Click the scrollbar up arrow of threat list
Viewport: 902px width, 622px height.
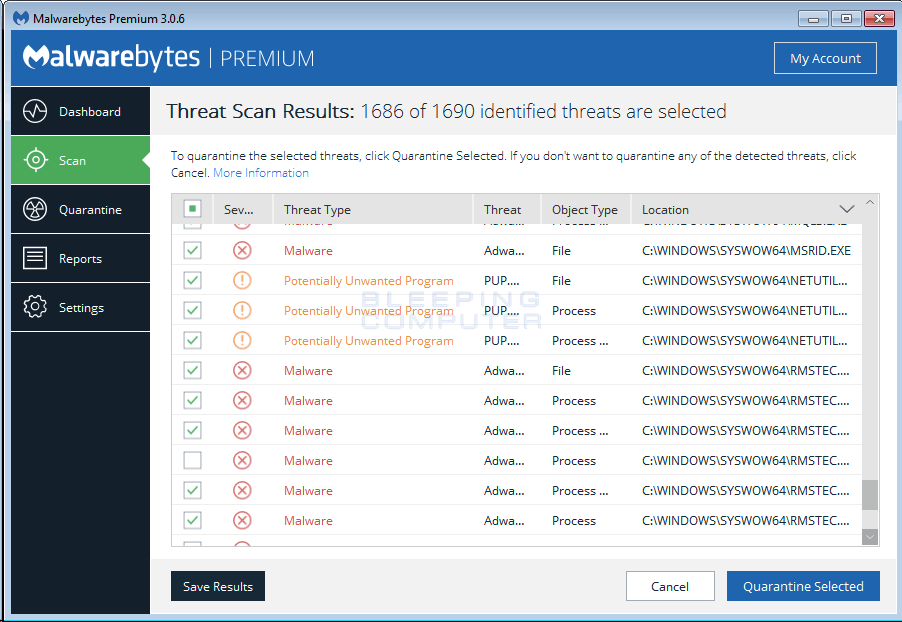[870, 203]
